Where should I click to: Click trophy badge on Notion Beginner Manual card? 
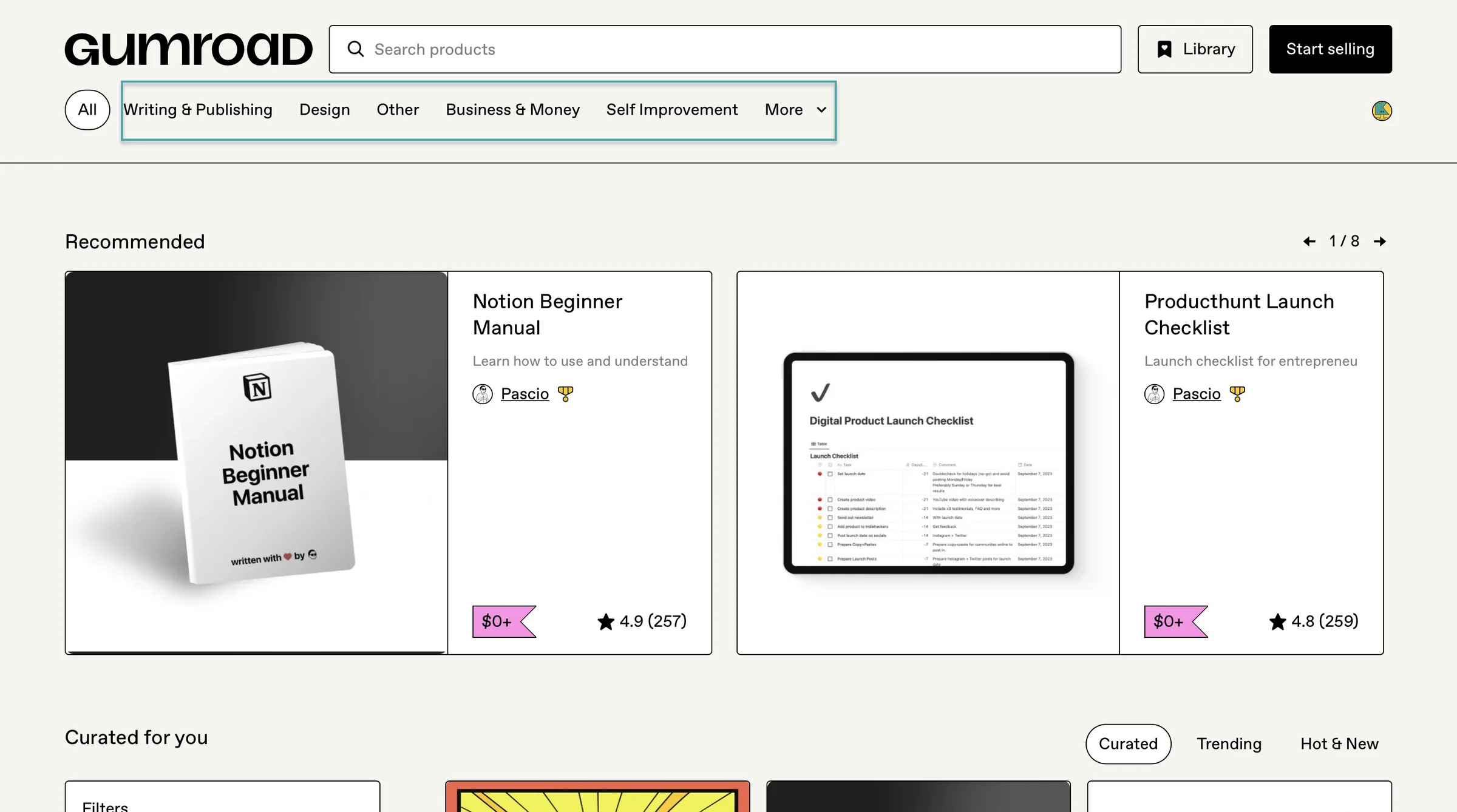point(565,394)
